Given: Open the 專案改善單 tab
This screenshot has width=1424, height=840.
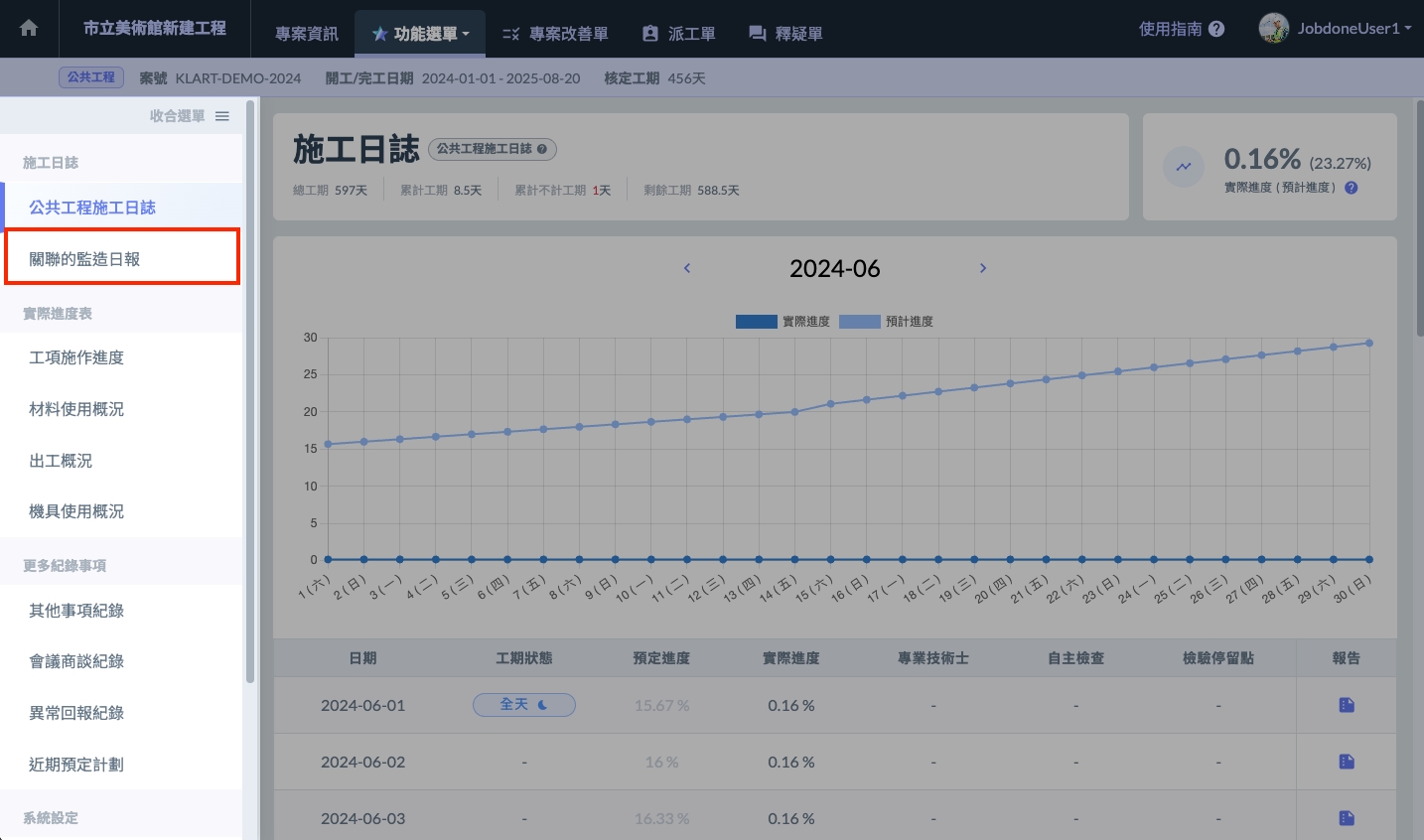Looking at the screenshot, I should [555, 34].
